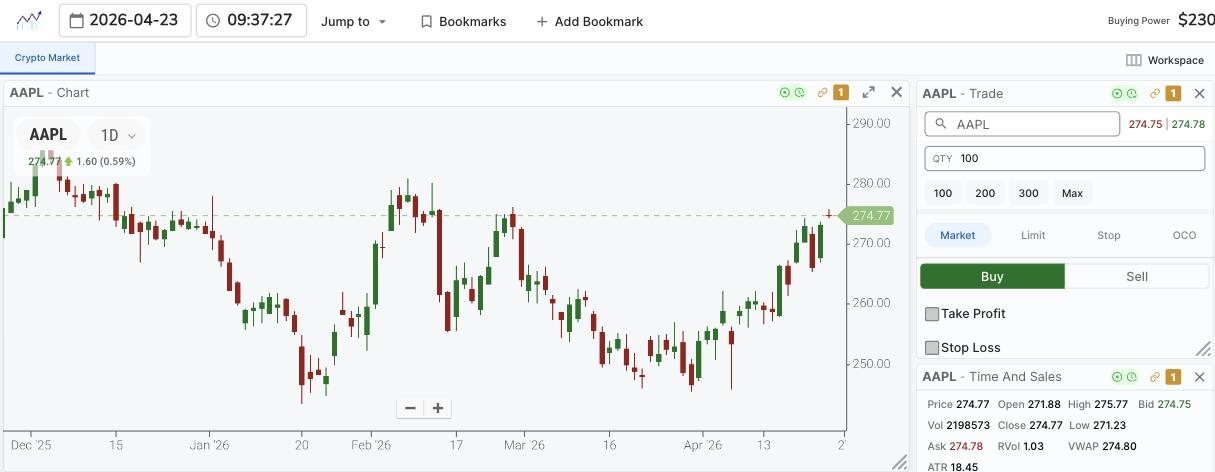
Task: Close the AAPL Trade panel
Action: pyautogui.click(x=1200, y=94)
